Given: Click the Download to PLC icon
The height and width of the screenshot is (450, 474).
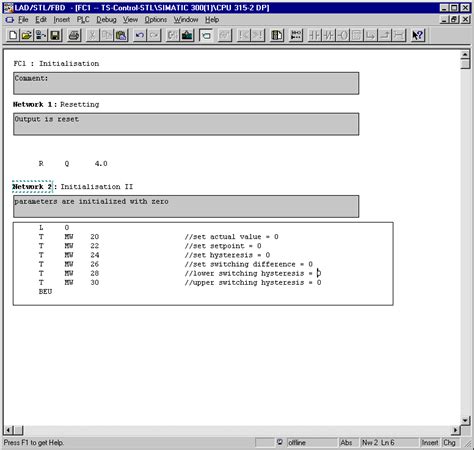Looking at the screenshot, I should pyautogui.click(x=187, y=35).
